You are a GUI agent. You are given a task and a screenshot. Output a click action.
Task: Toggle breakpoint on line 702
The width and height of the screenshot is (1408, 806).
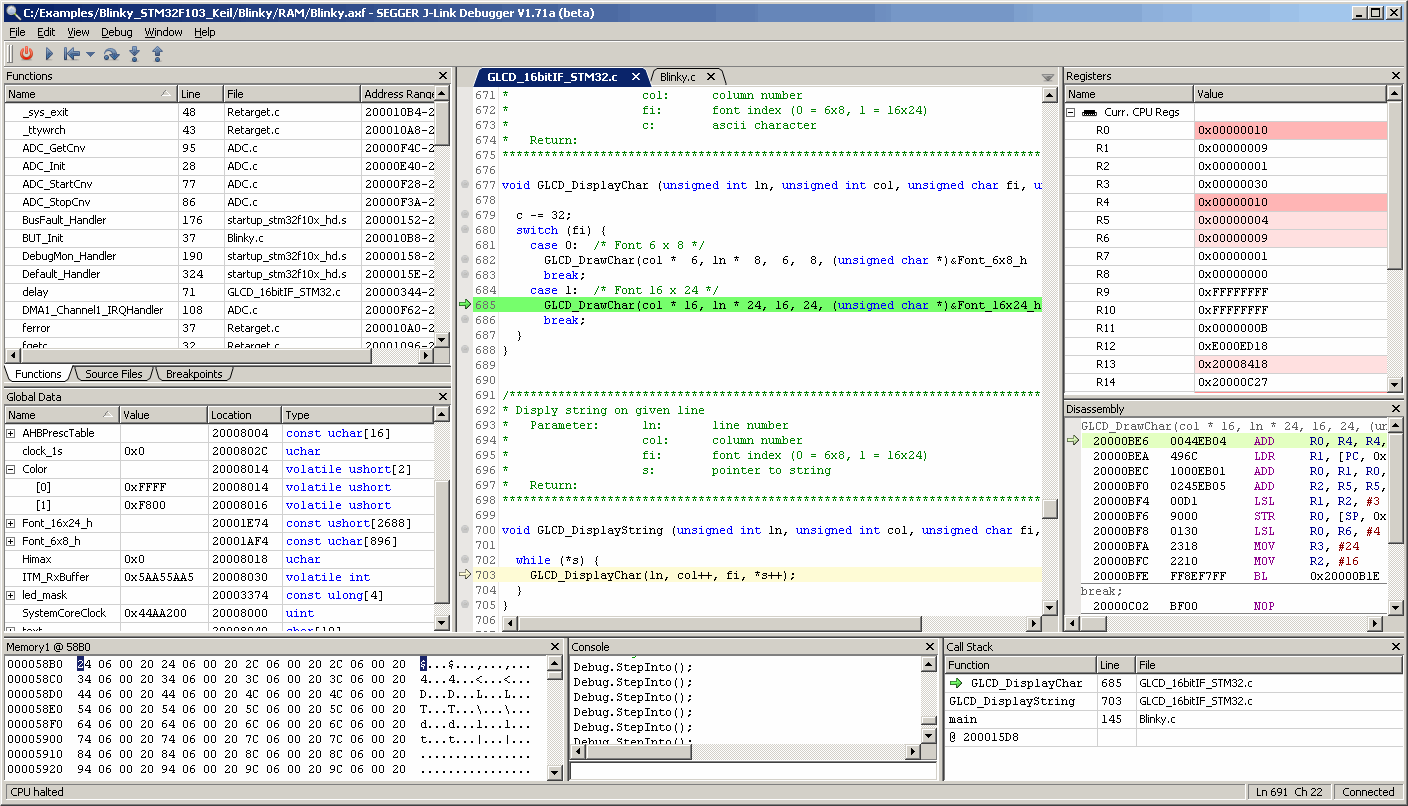click(465, 560)
